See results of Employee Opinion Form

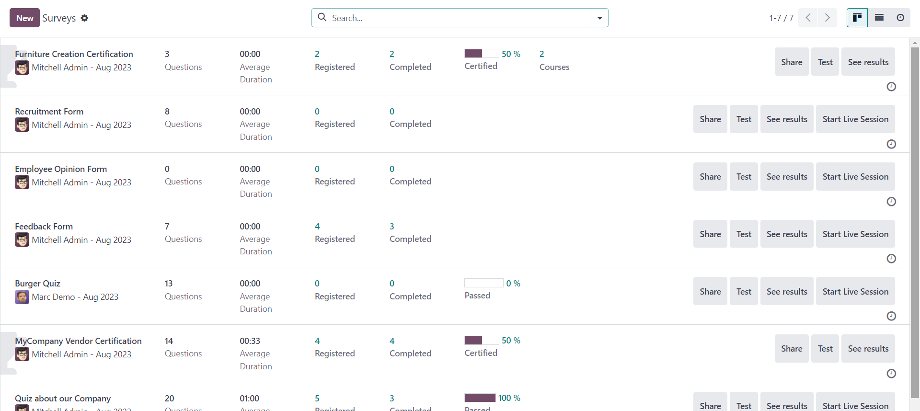click(x=787, y=176)
